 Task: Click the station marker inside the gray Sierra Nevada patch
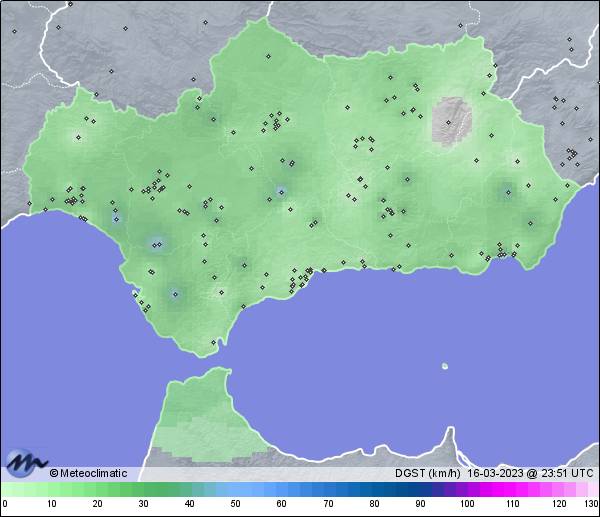(448, 122)
